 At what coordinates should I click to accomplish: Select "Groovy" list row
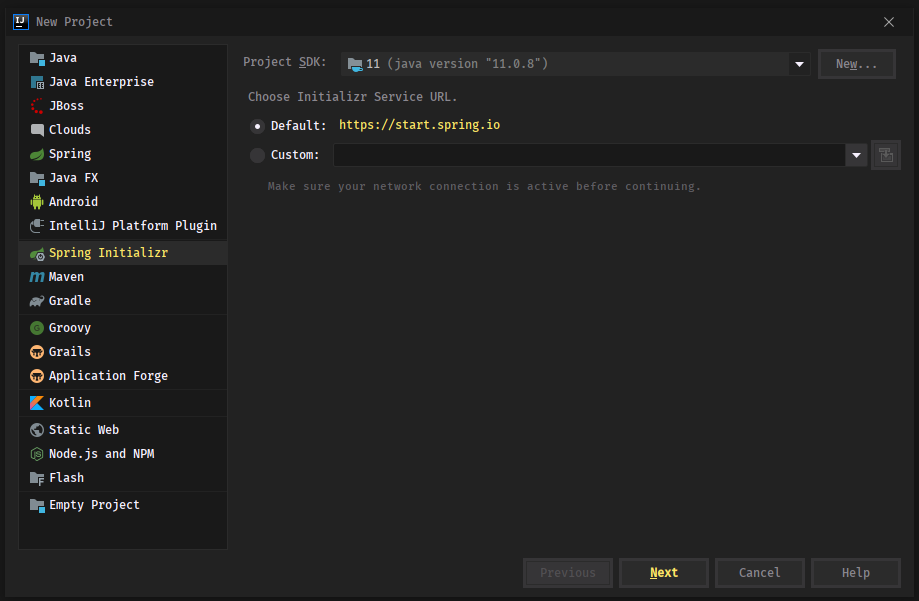(x=123, y=328)
